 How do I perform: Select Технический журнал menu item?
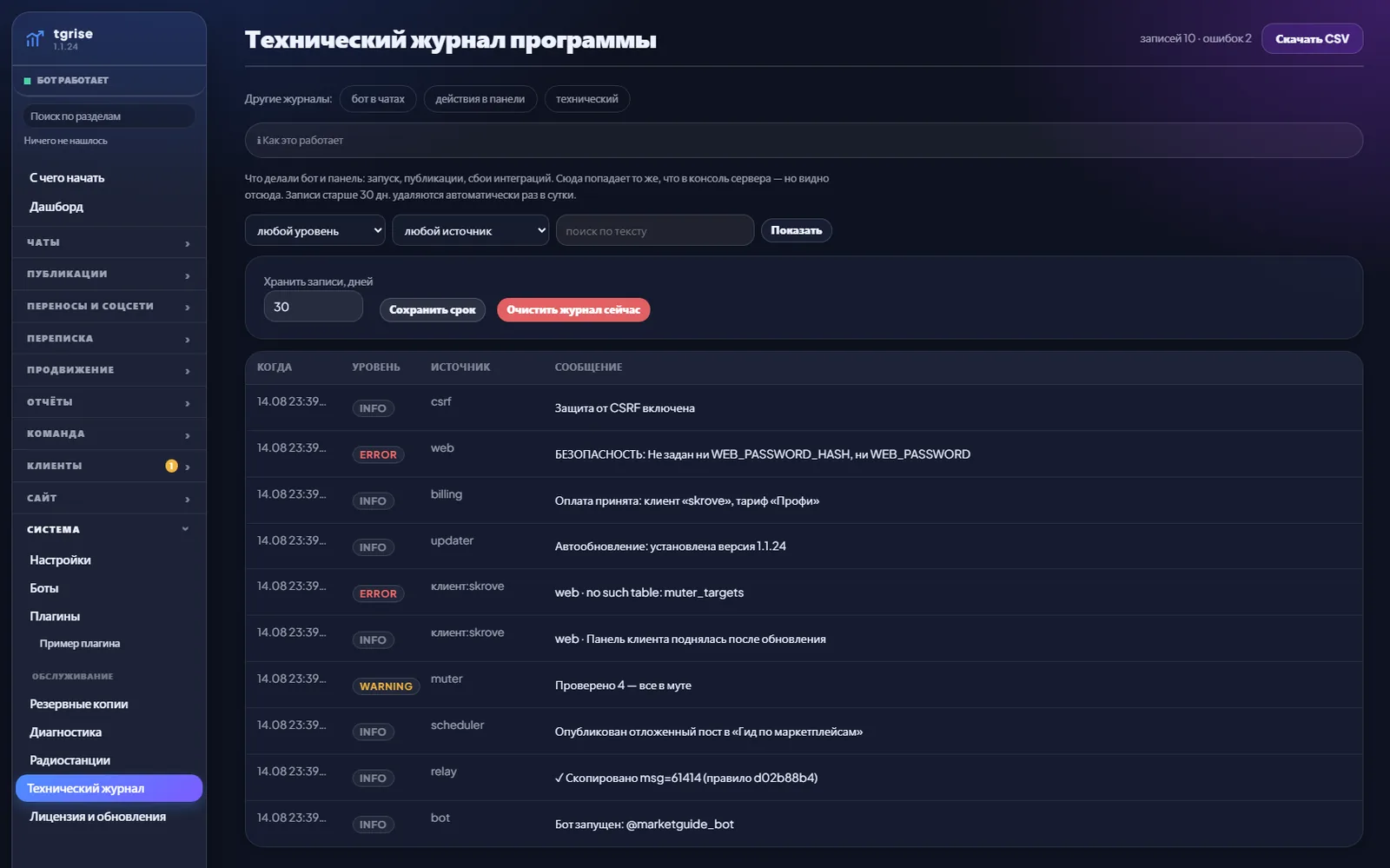pos(109,788)
